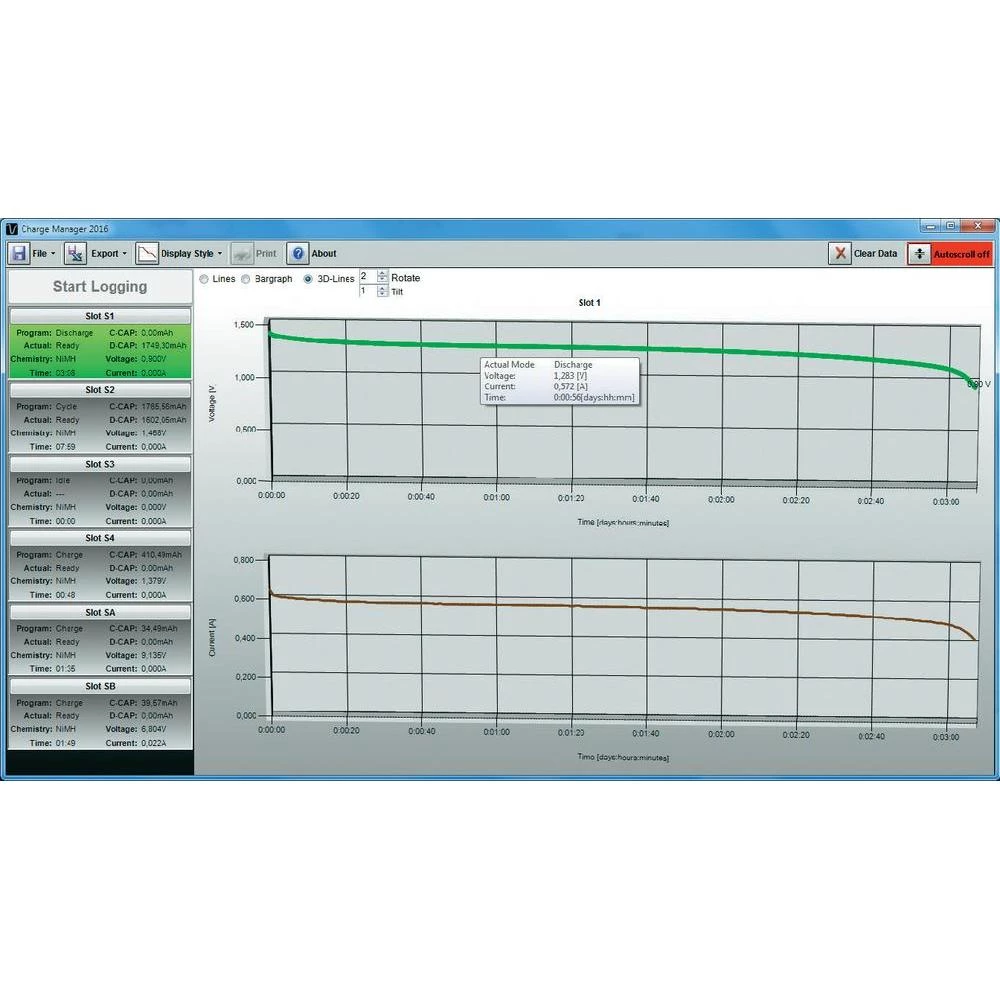Click the red X Clear Data icon

840,254
